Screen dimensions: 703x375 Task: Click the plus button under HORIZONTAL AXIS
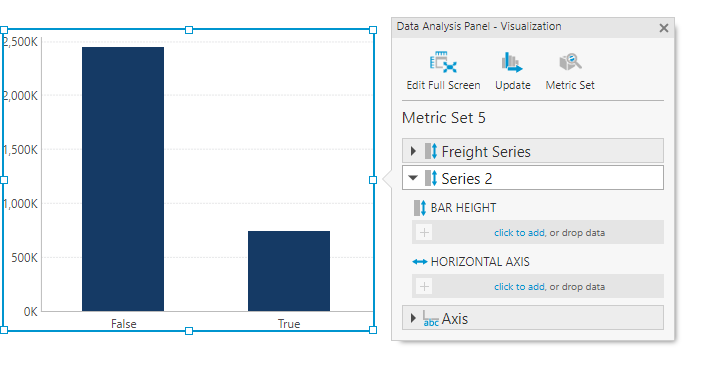[x=424, y=286]
